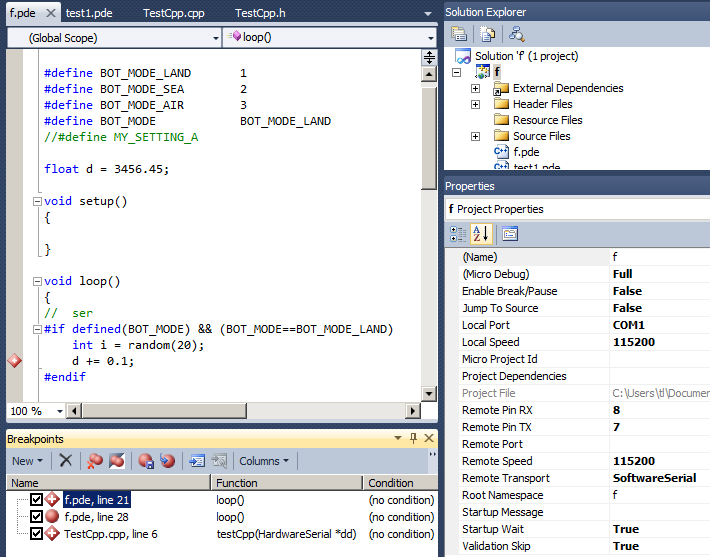Switch Properties to Alphabetical sort

(x=481, y=234)
